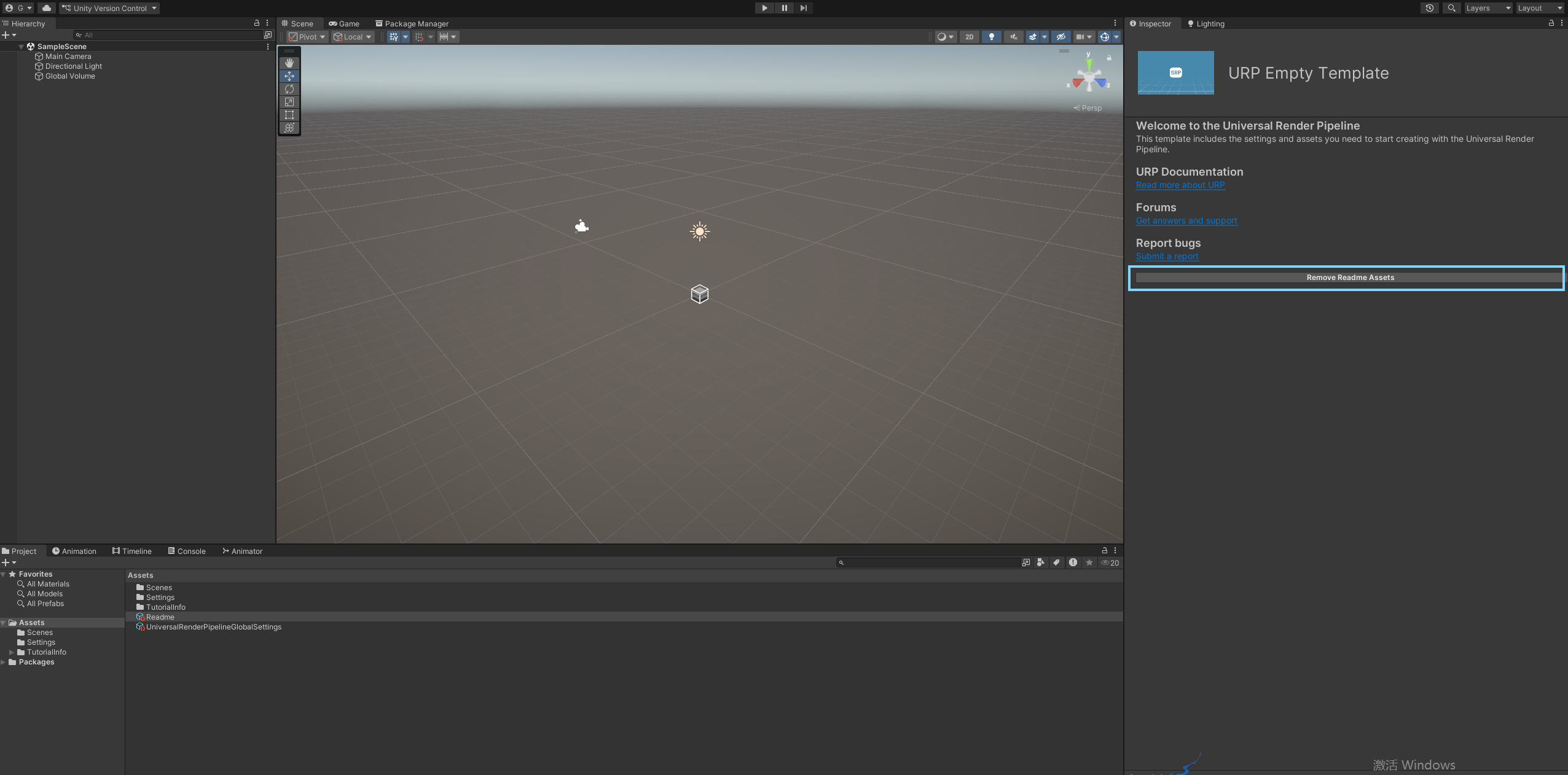
Task: Toggle 2D view mode
Action: (x=969, y=37)
